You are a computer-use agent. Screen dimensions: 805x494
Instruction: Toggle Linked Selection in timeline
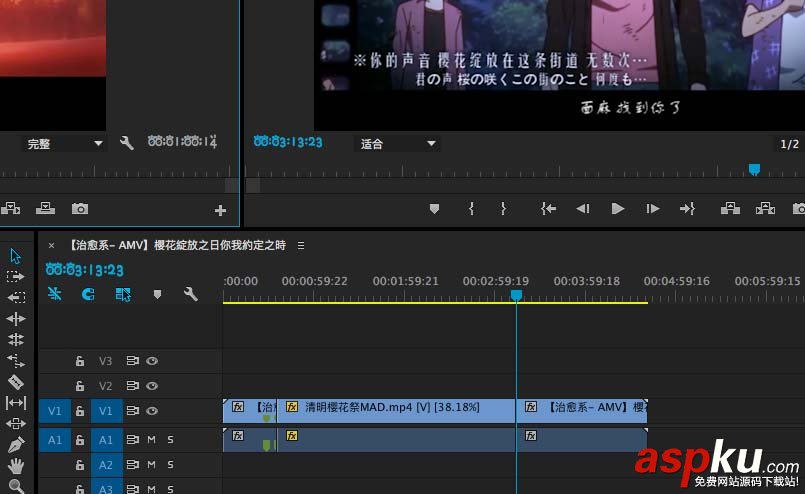123,294
